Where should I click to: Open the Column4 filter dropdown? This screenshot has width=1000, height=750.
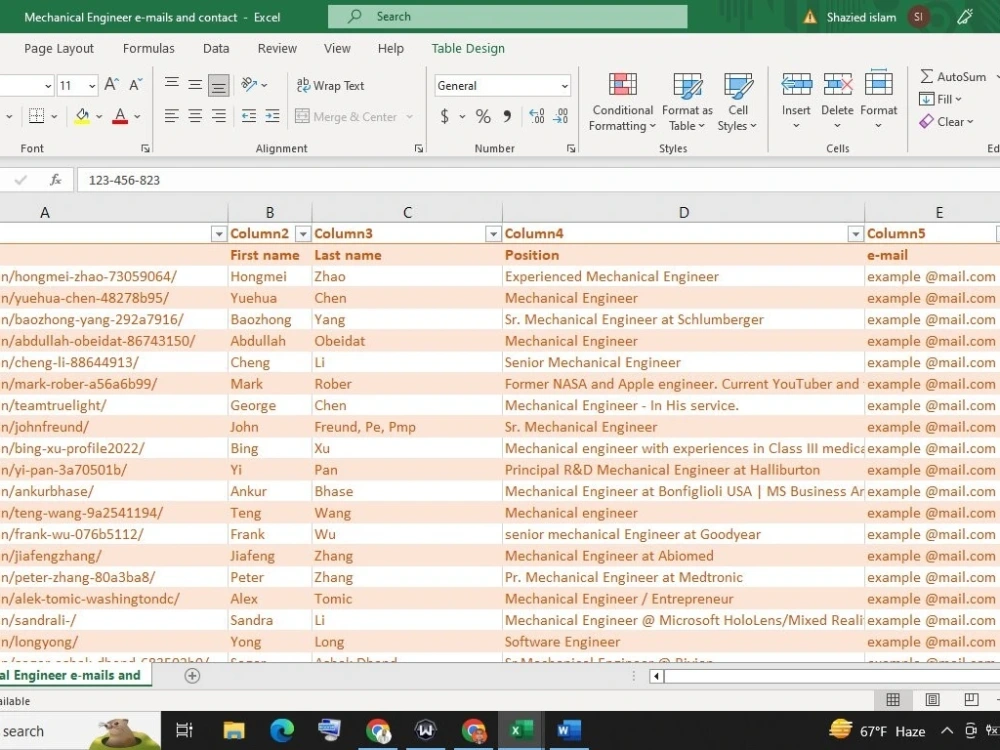(855, 234)
